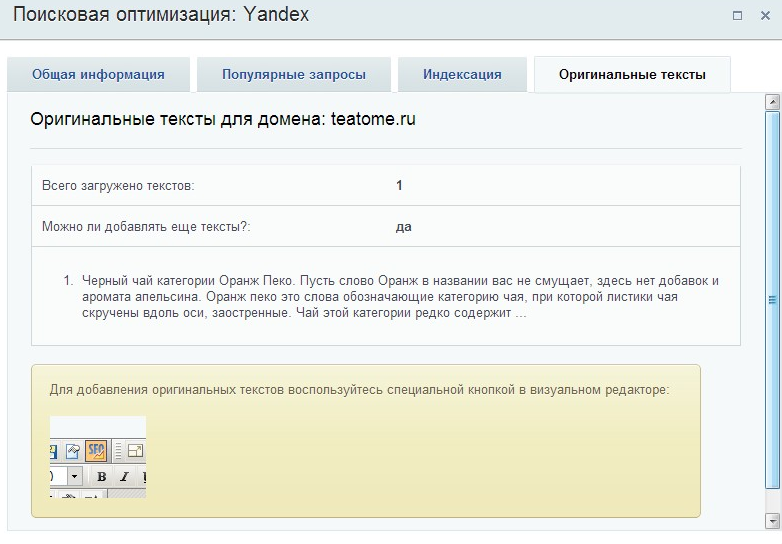Click hint 'Для добавления оригинальных текстов'

[359, 389]
